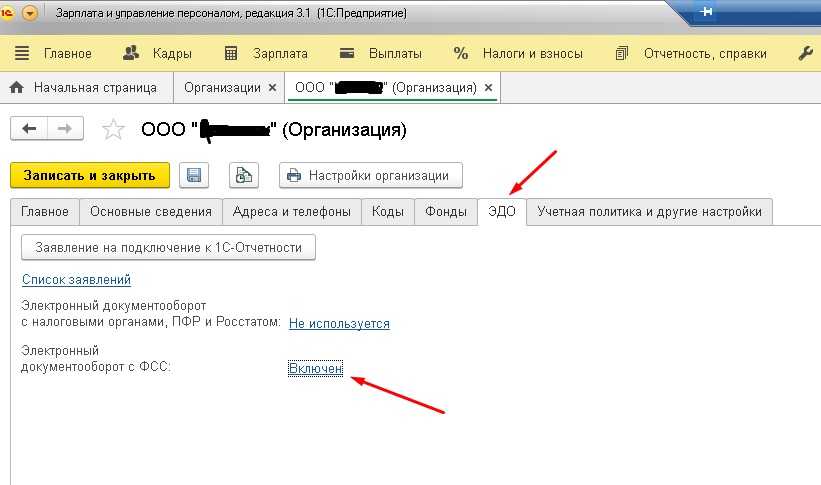The width and height of the screenshot is (821, 485).
Task: Click the Кадры people icon
Action: coord(131,53)
